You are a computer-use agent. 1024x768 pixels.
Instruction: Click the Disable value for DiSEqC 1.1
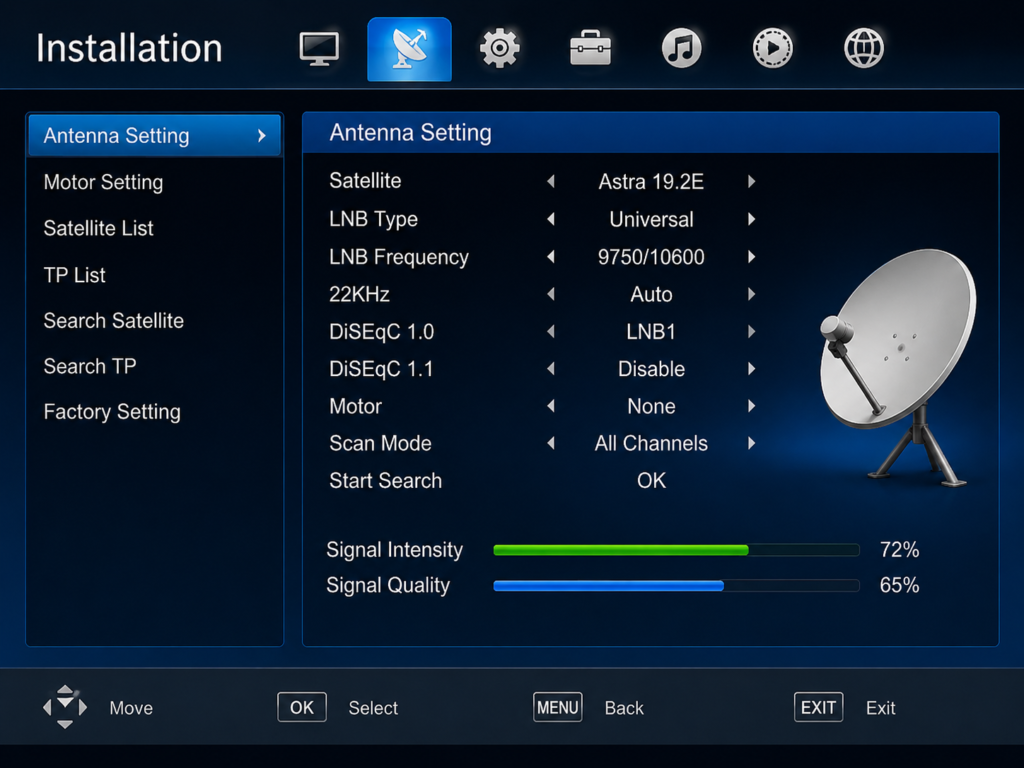click(x=651, y=369)
